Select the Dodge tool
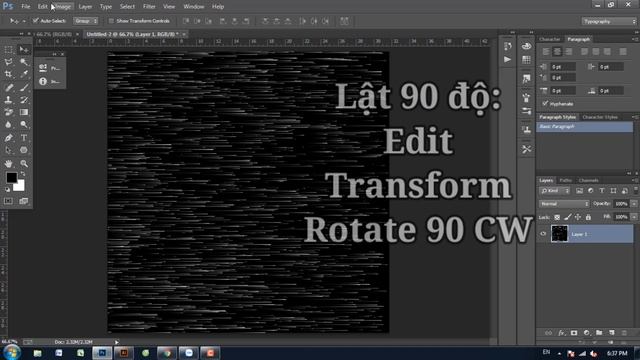 tap(24, 124)
